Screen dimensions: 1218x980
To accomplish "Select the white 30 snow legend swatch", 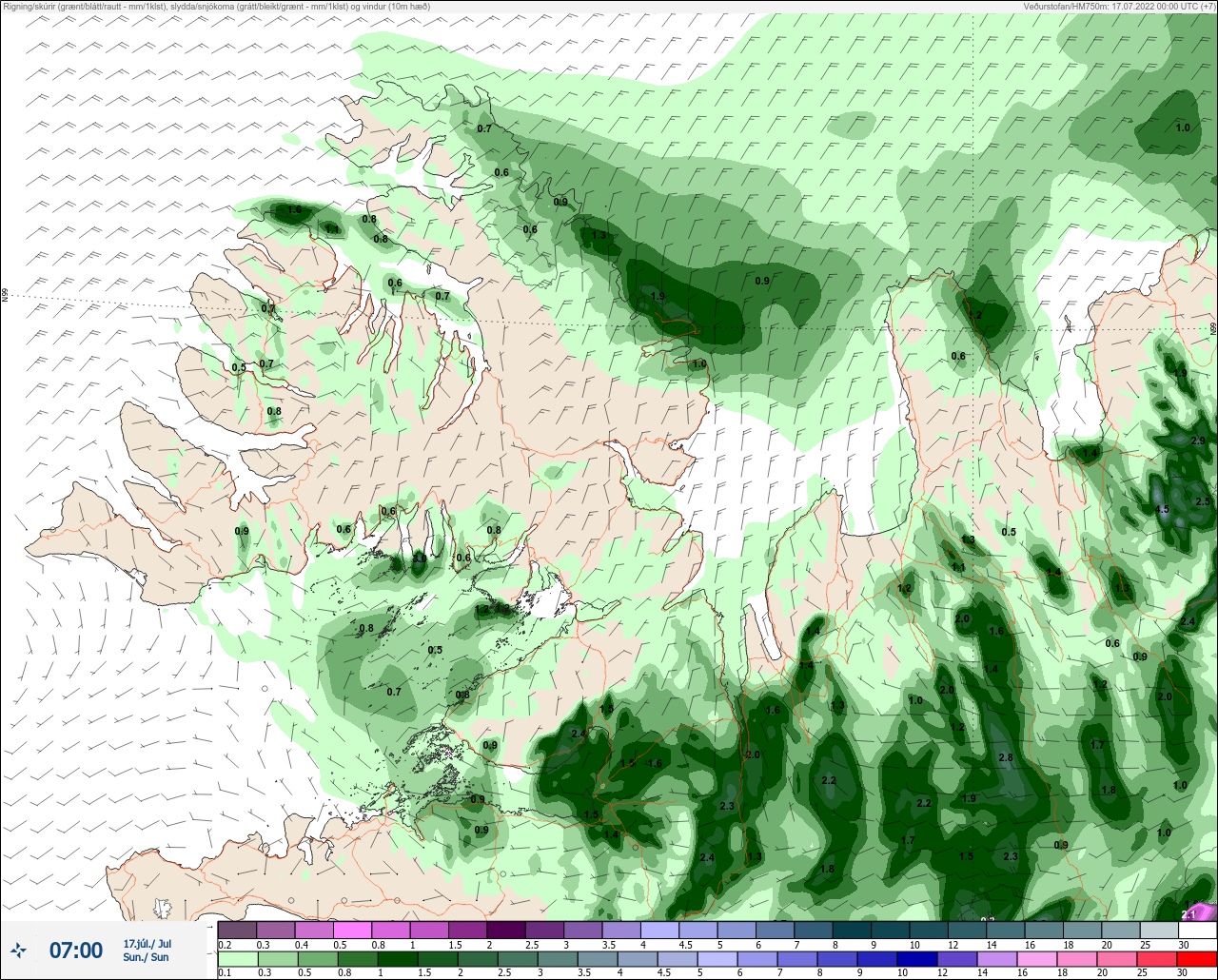I will click(1197, 930).
